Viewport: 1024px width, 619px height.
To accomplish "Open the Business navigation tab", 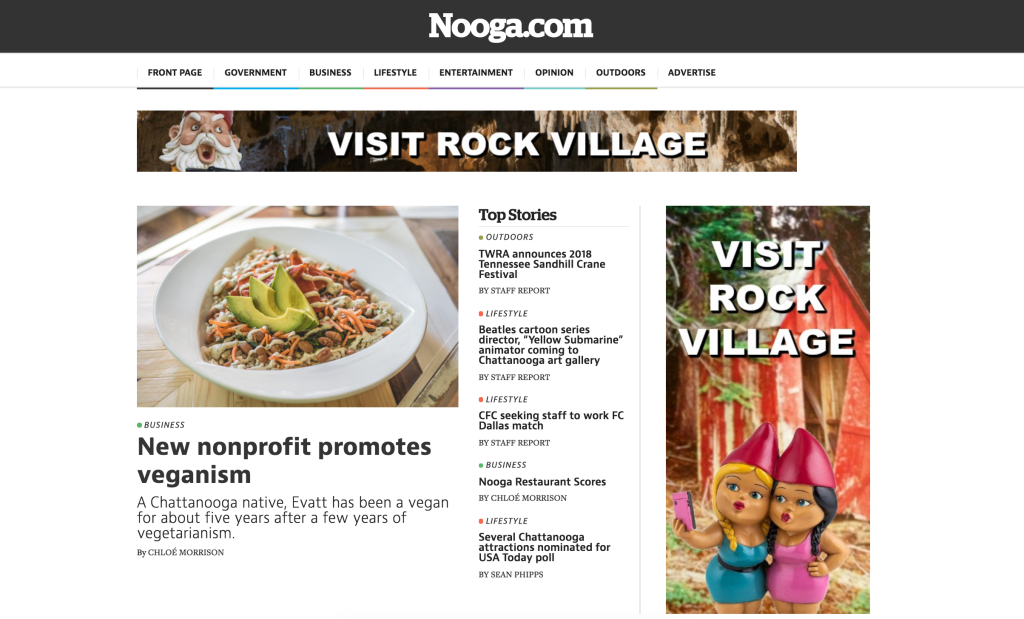I will point(330,72).
